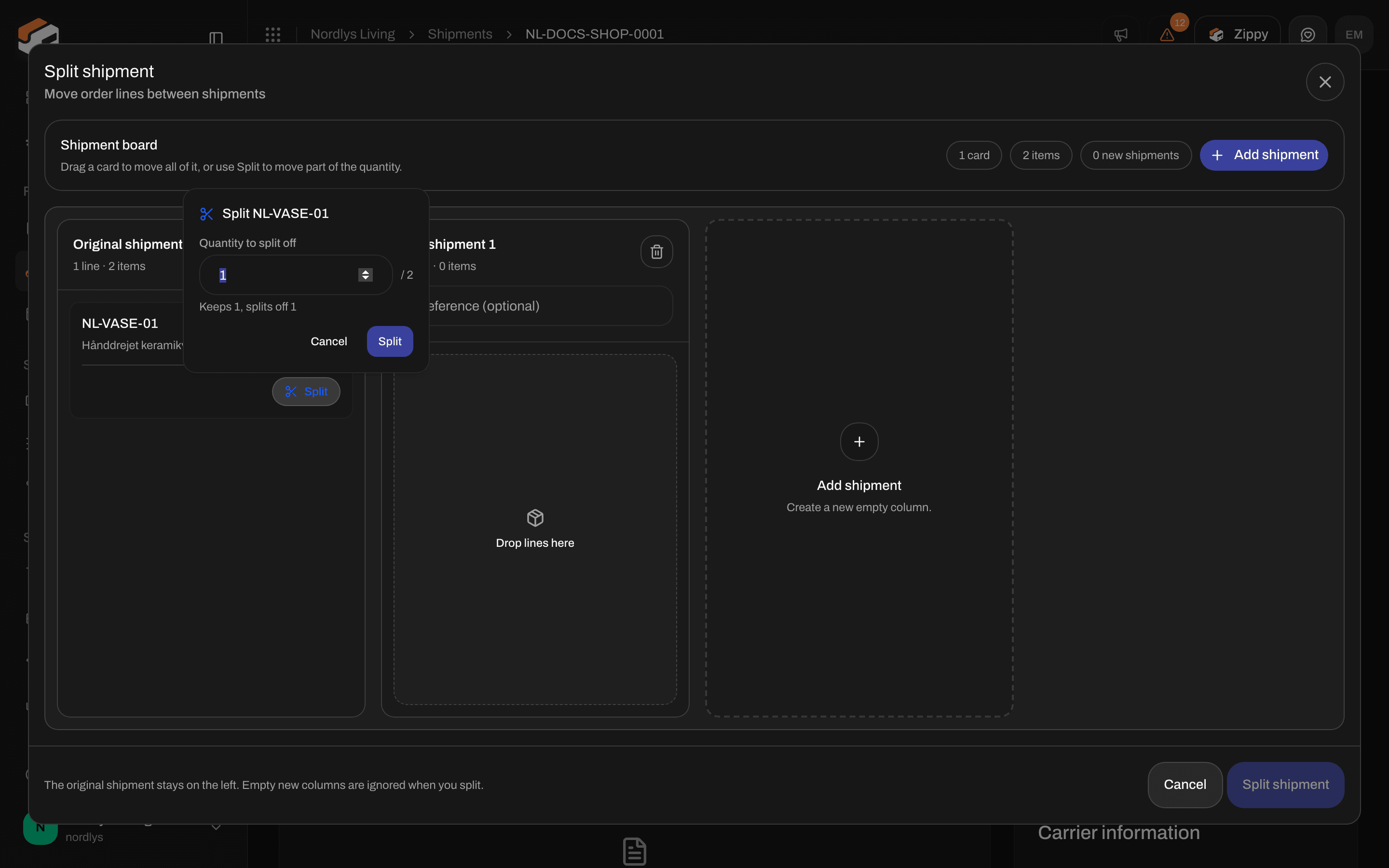Open the Zippy assistant button
Viewport: 1389px width, 868px height.
(1238, 34)
